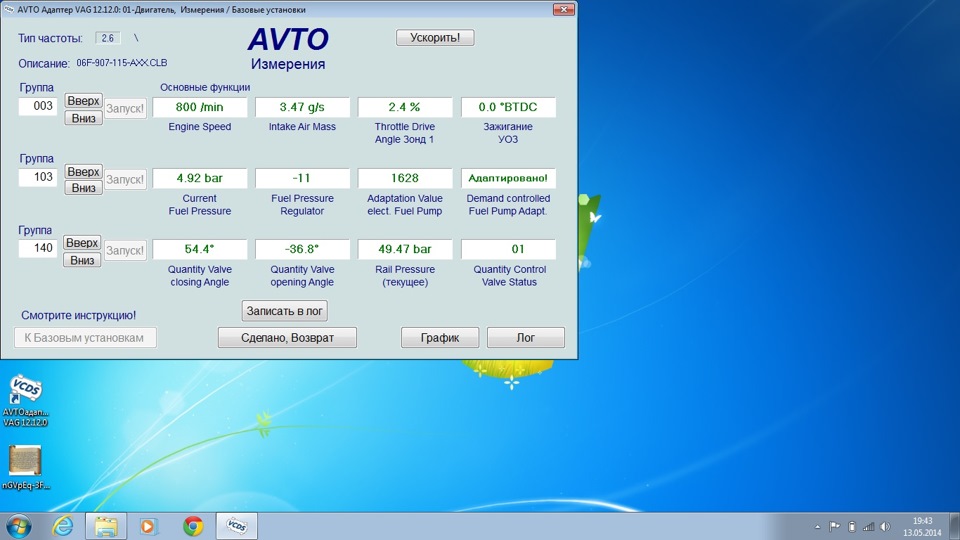Viewport: 960px width, 540px height.
Task: Click the taskbar clock showing 19:43
Action: [x=922, y=527]
